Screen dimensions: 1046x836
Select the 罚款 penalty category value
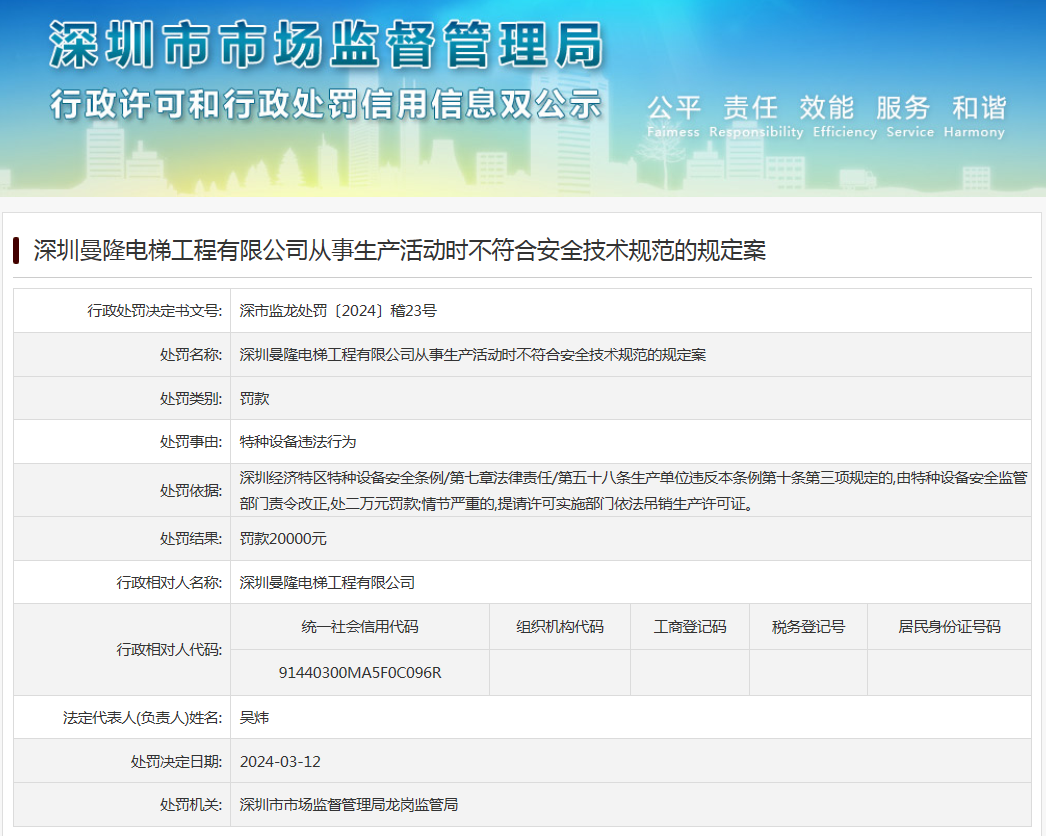pyautogui.click(x=254, y=399)
